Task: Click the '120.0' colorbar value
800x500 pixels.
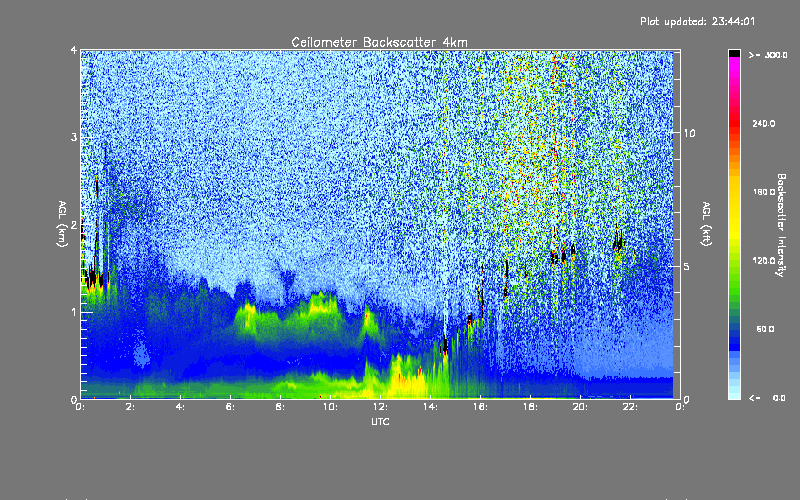Action: (x=764, y=261)
